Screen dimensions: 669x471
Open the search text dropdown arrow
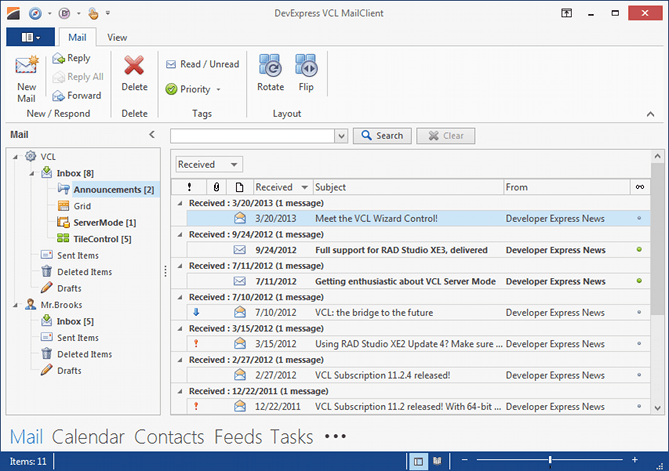click(341, 136)
